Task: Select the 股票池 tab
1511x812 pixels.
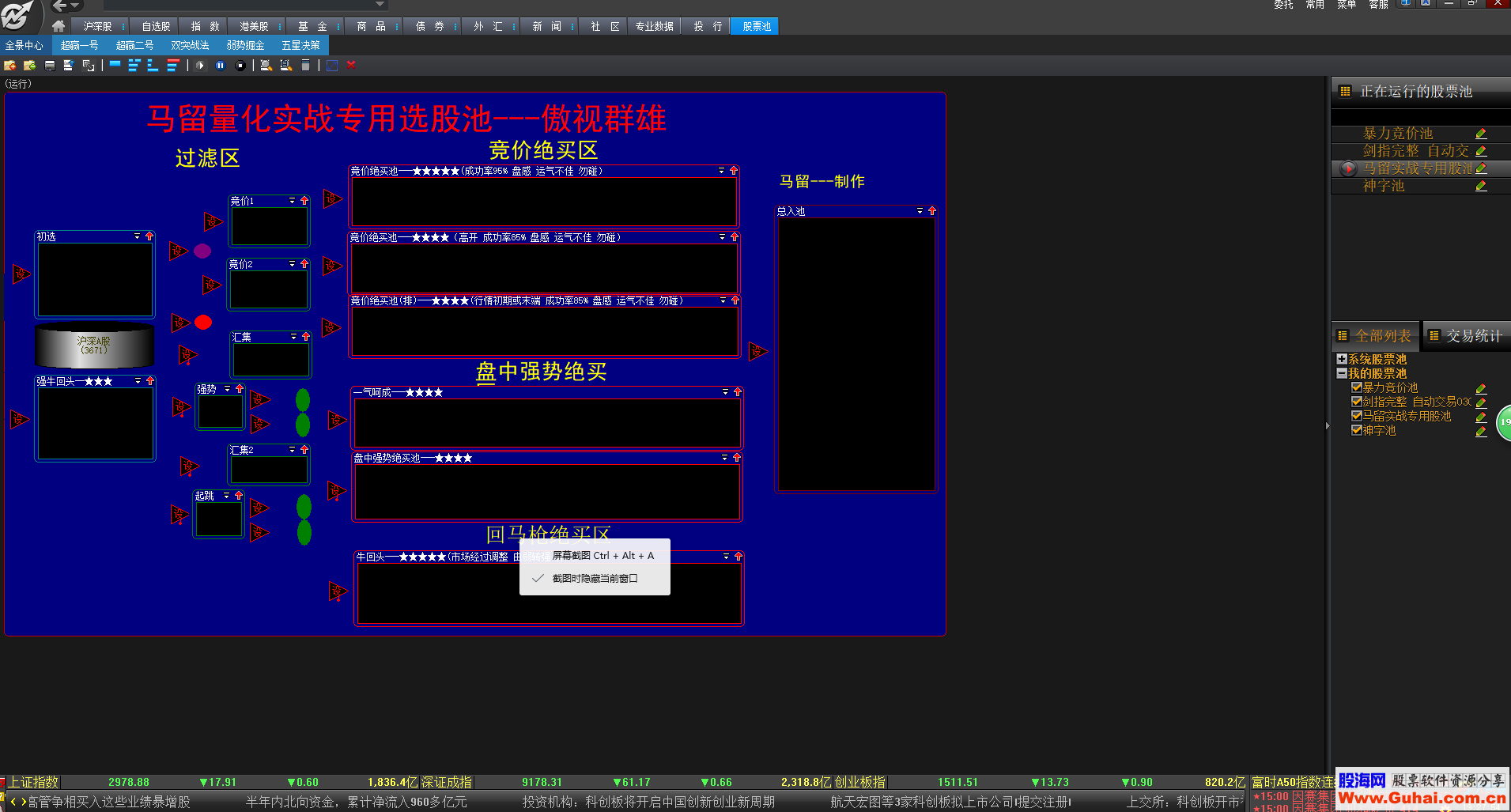Action: pos(757,26)
